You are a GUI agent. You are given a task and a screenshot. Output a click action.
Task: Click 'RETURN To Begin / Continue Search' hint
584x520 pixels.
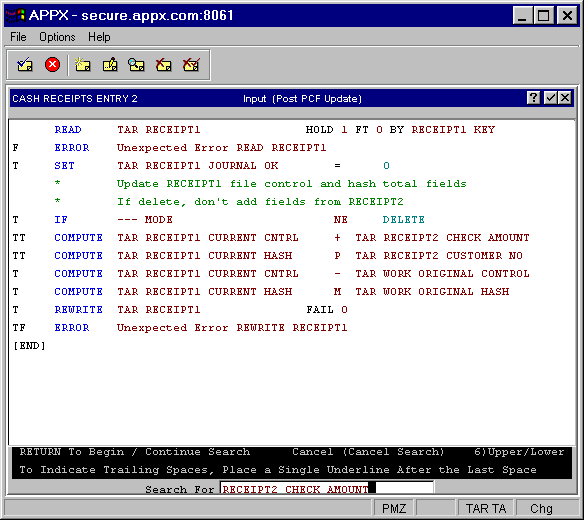134,452
